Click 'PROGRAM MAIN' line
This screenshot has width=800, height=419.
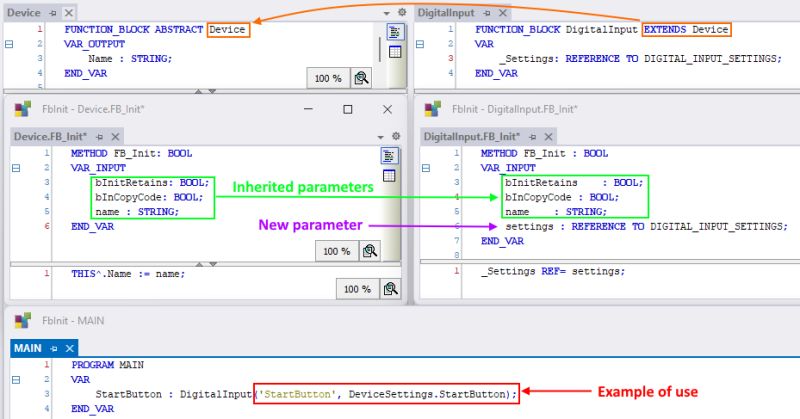(108, 365)
